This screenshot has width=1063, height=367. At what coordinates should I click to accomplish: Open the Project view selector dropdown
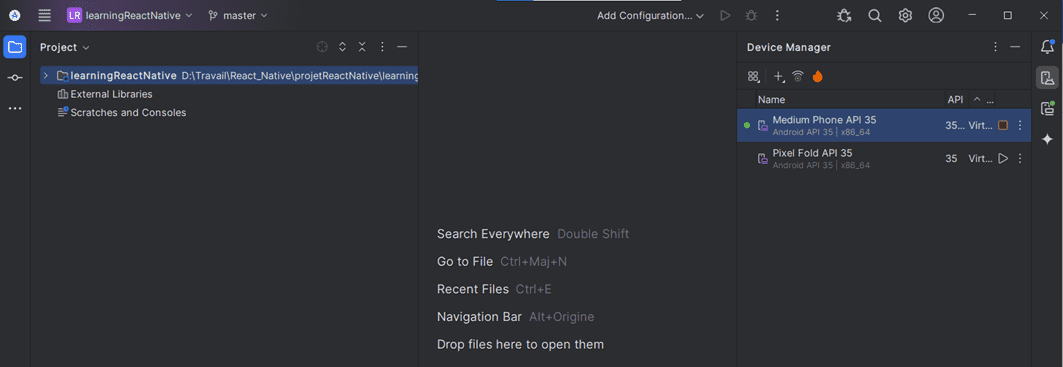click(64, 47)
